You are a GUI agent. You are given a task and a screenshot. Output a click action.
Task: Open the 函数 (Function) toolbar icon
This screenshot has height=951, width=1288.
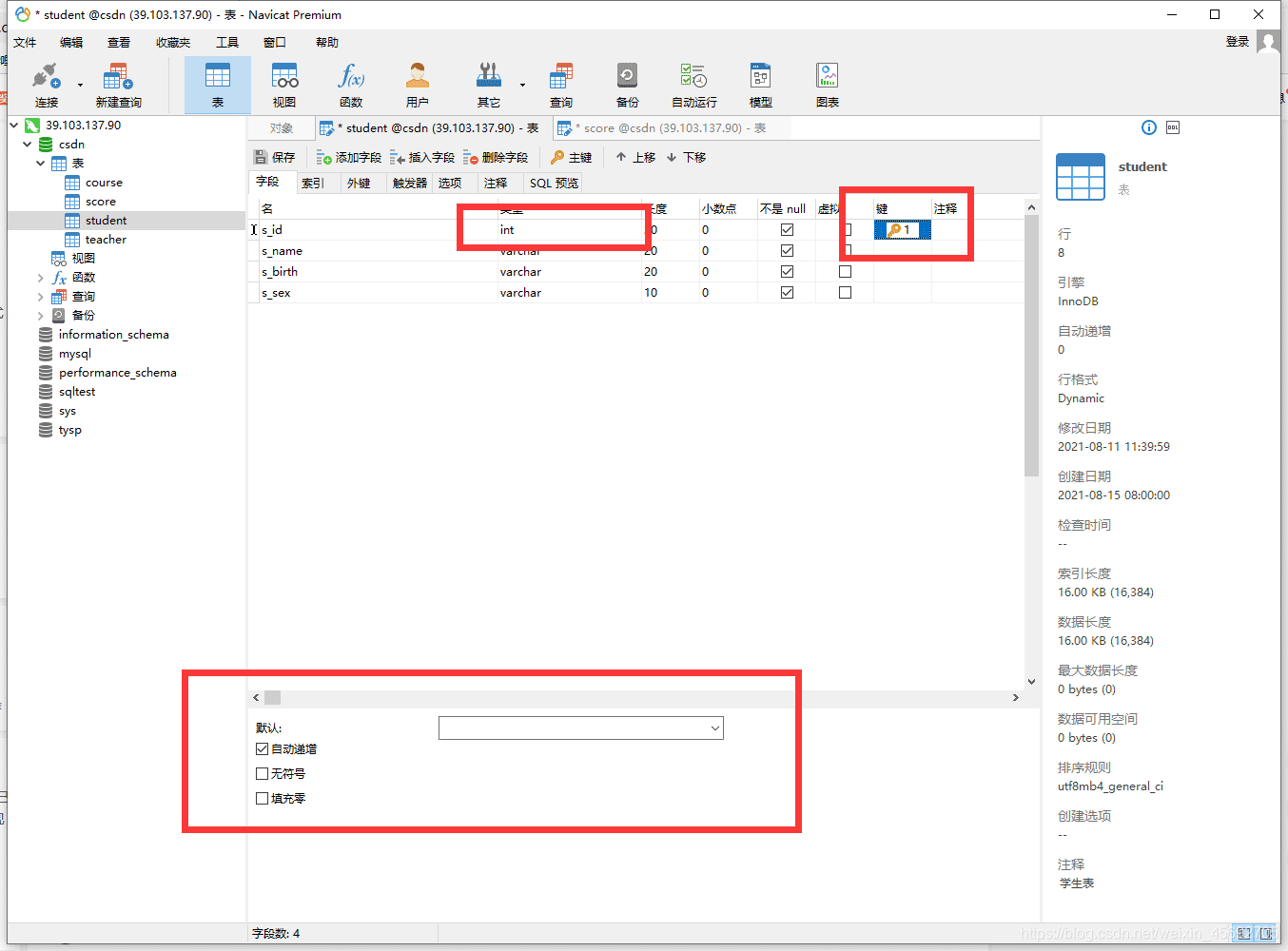point(351,85)
